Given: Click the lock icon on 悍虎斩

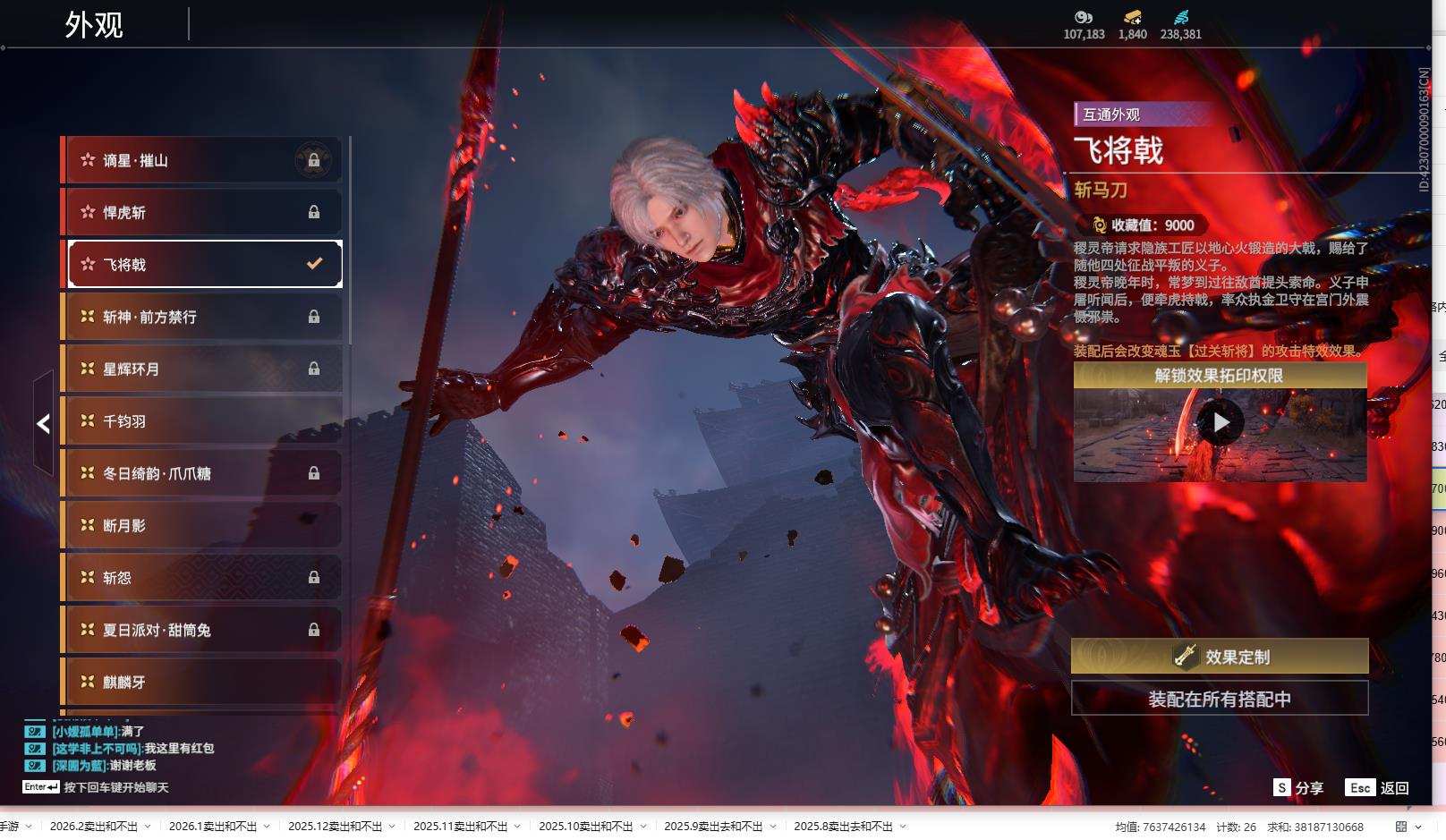Looking at the screenshot, I should click(314, 212).
